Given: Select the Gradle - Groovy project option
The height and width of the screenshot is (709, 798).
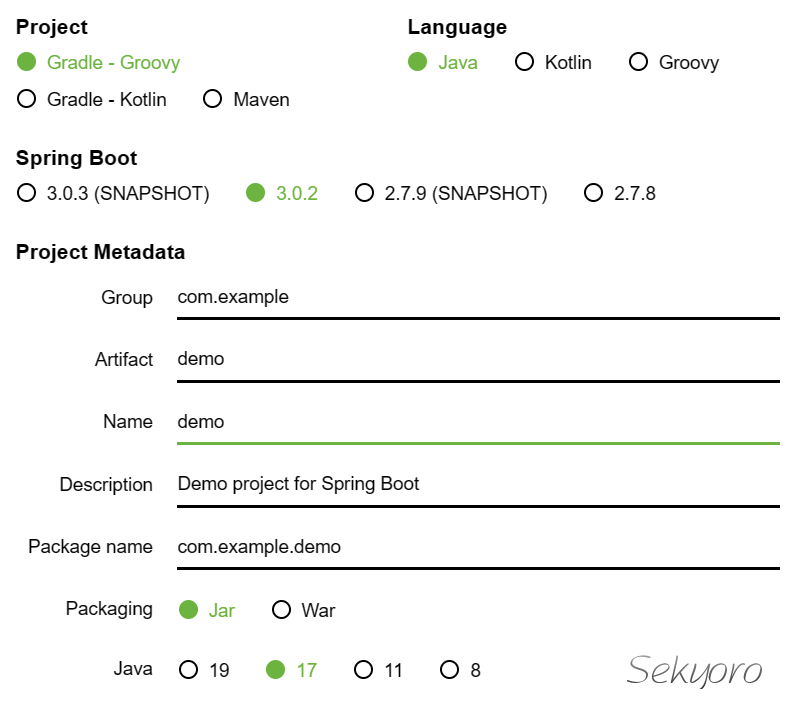Looking at the screenshot, I should (27, 62).
